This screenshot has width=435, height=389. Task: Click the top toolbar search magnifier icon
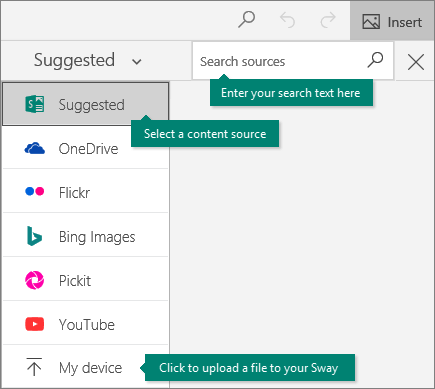(247, 20)
